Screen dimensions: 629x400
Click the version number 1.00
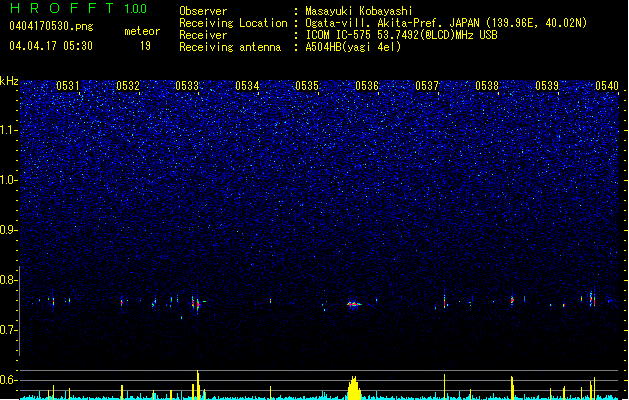coord(135,9)
